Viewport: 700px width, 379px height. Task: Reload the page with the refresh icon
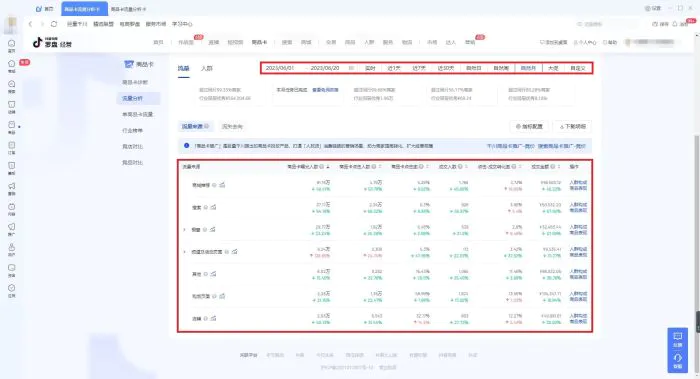click(54, 24)
